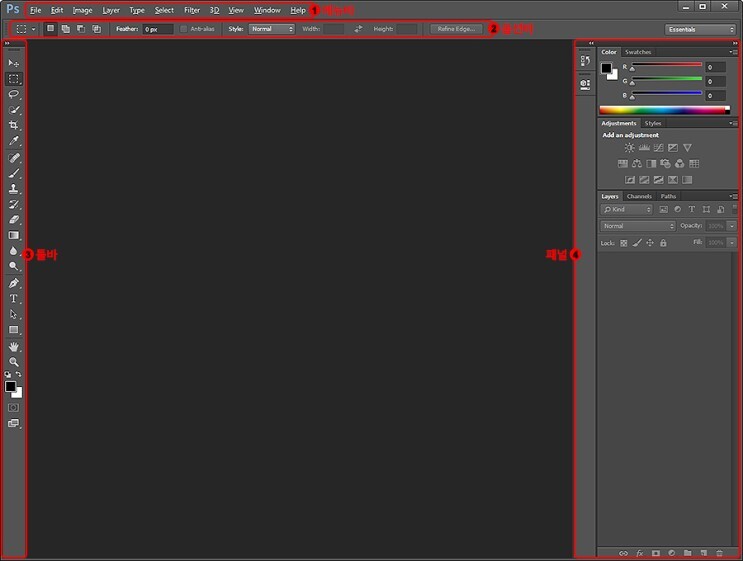
Task: Switch to the Styles tab
Action: 652,123
